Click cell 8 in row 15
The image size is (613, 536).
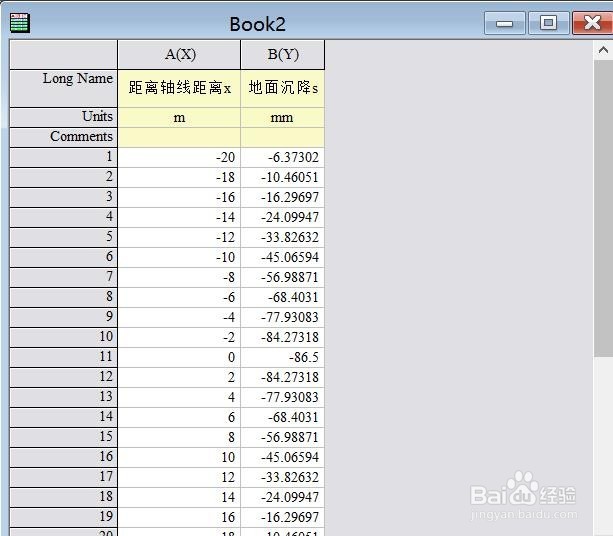click(x=179, y=437)
